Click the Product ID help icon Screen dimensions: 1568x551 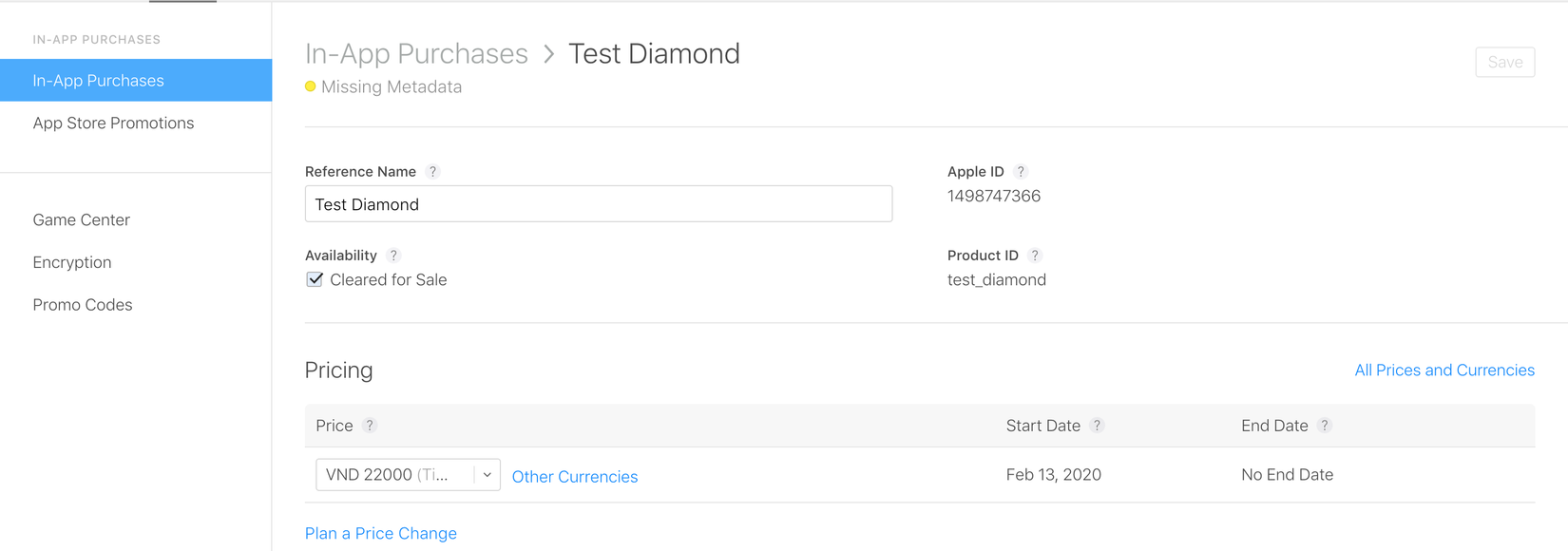[x=1035, y=256]
